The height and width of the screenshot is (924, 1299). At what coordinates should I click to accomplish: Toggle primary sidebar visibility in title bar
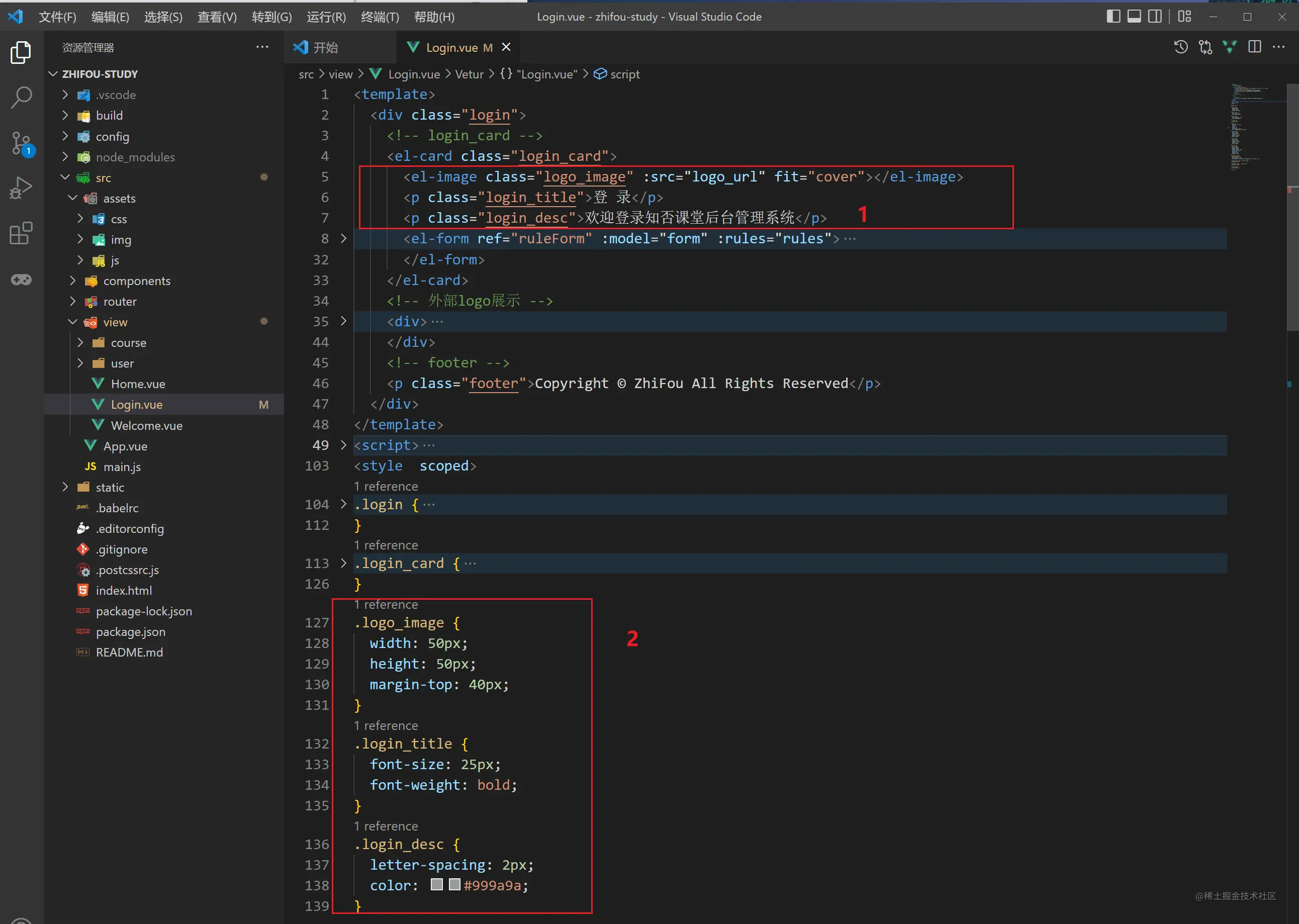pos(1113,17)
